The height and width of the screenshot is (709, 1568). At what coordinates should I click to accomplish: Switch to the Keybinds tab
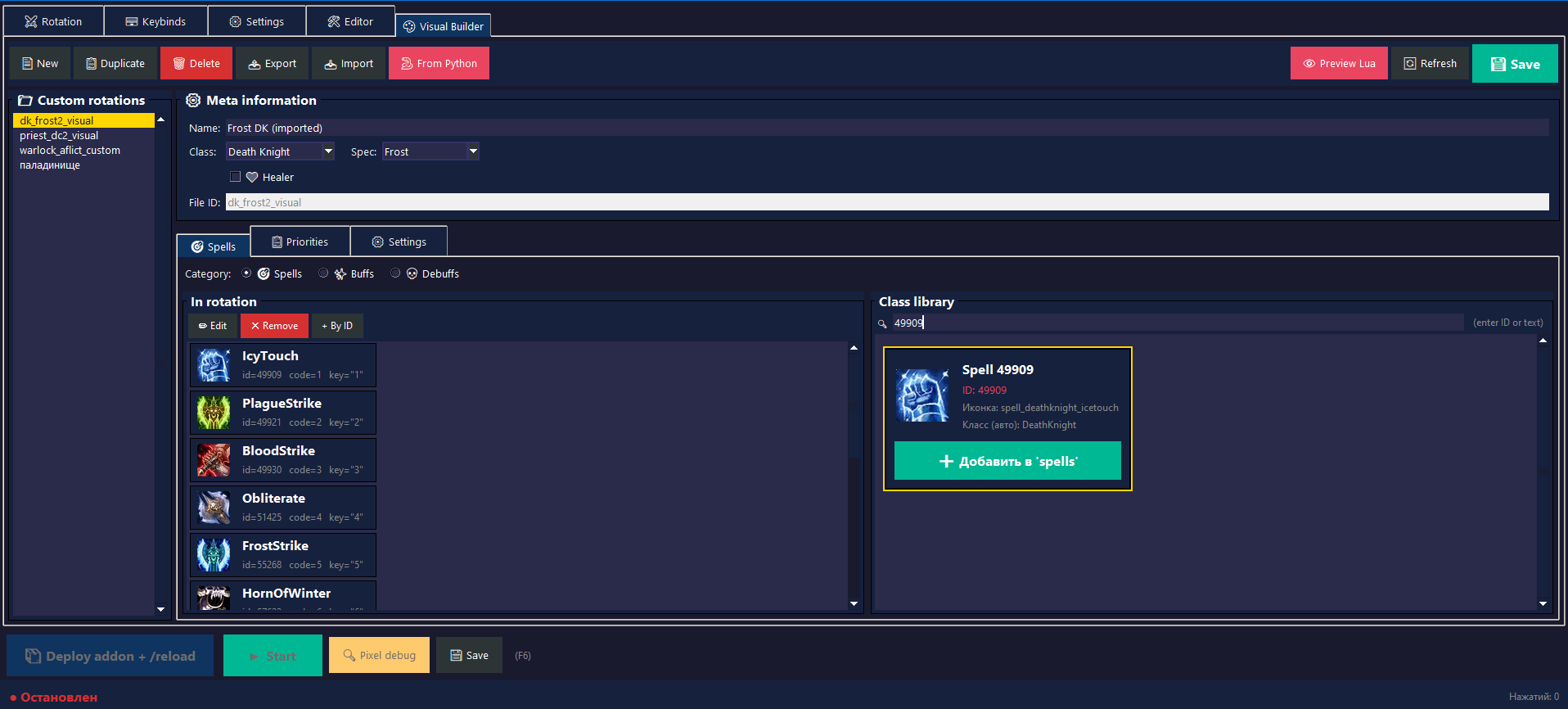tap(155, 21)
